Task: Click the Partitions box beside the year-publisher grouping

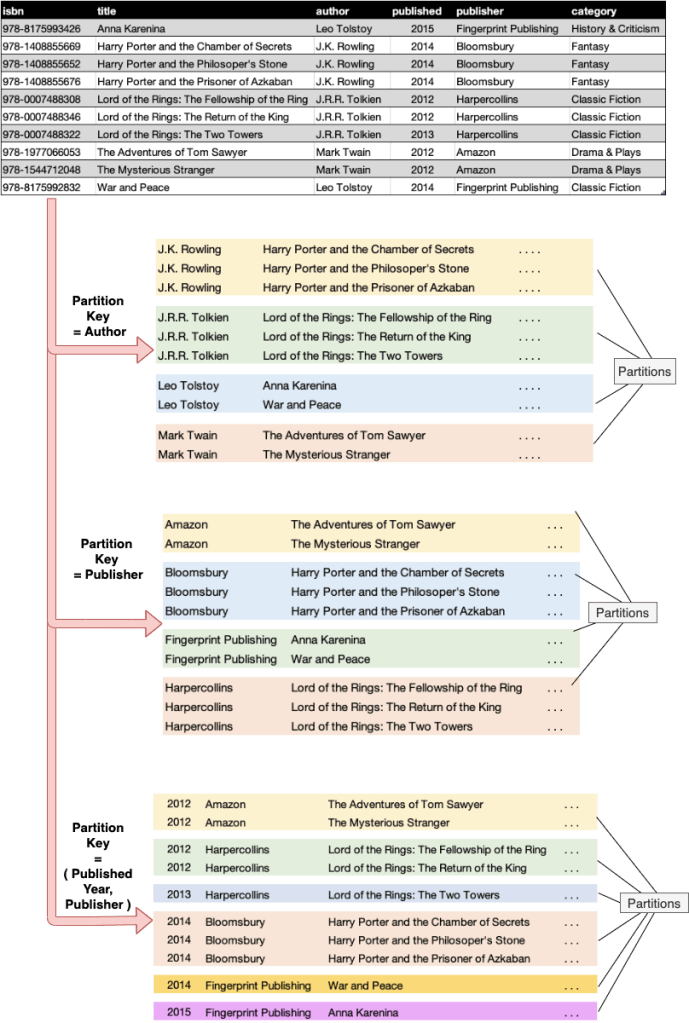Action: point(652,903)
